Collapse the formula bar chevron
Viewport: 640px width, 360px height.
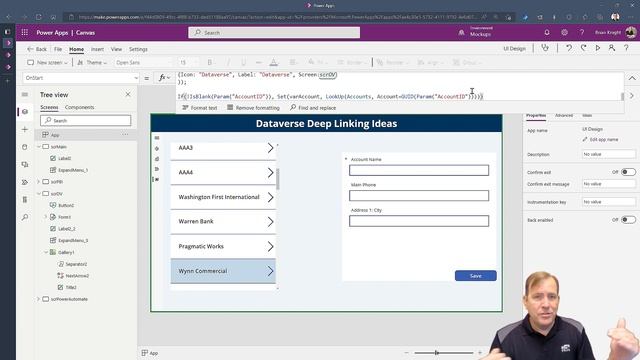(632, 78)
